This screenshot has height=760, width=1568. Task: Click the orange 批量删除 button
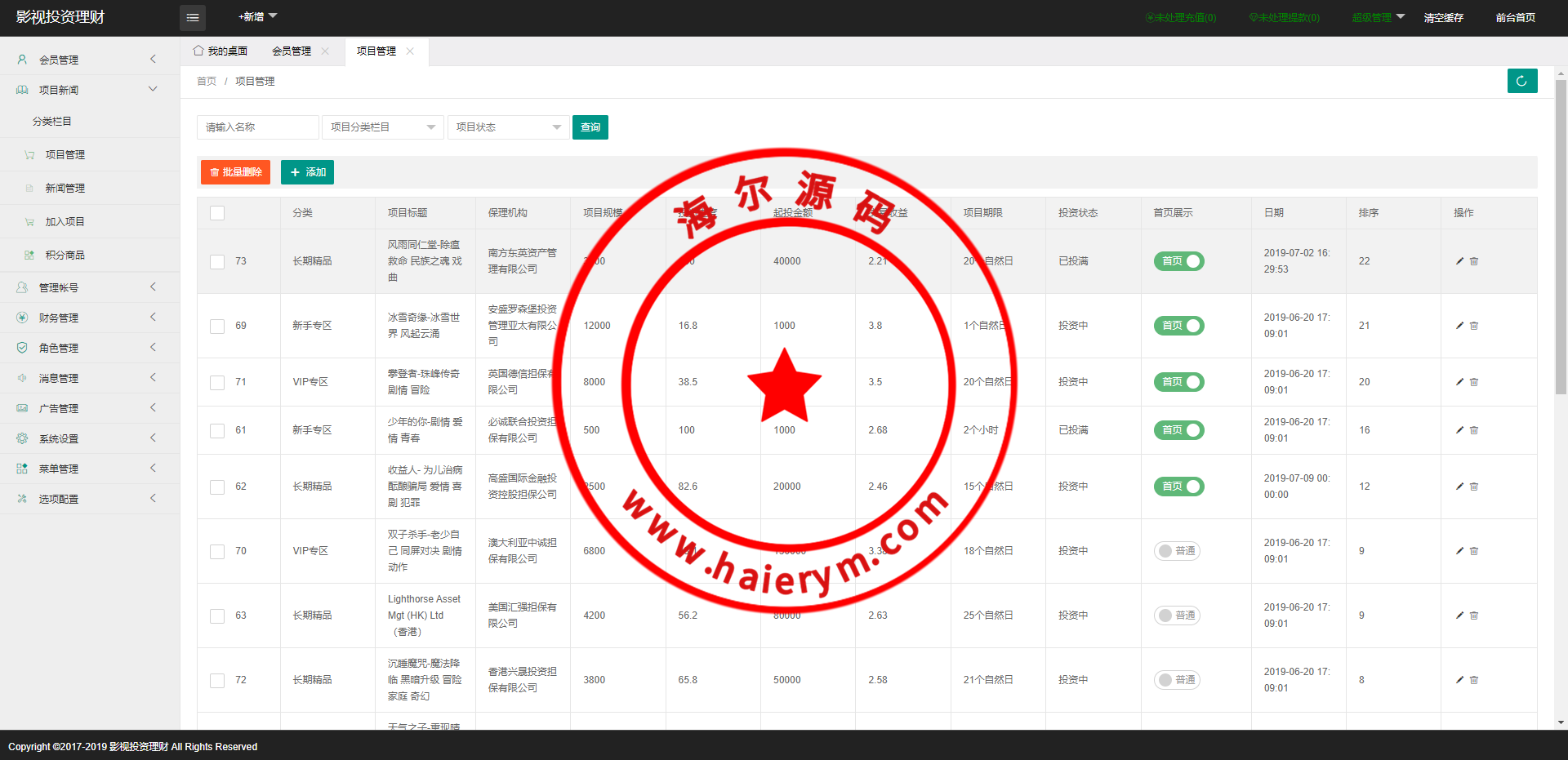[x=235, y=172]
